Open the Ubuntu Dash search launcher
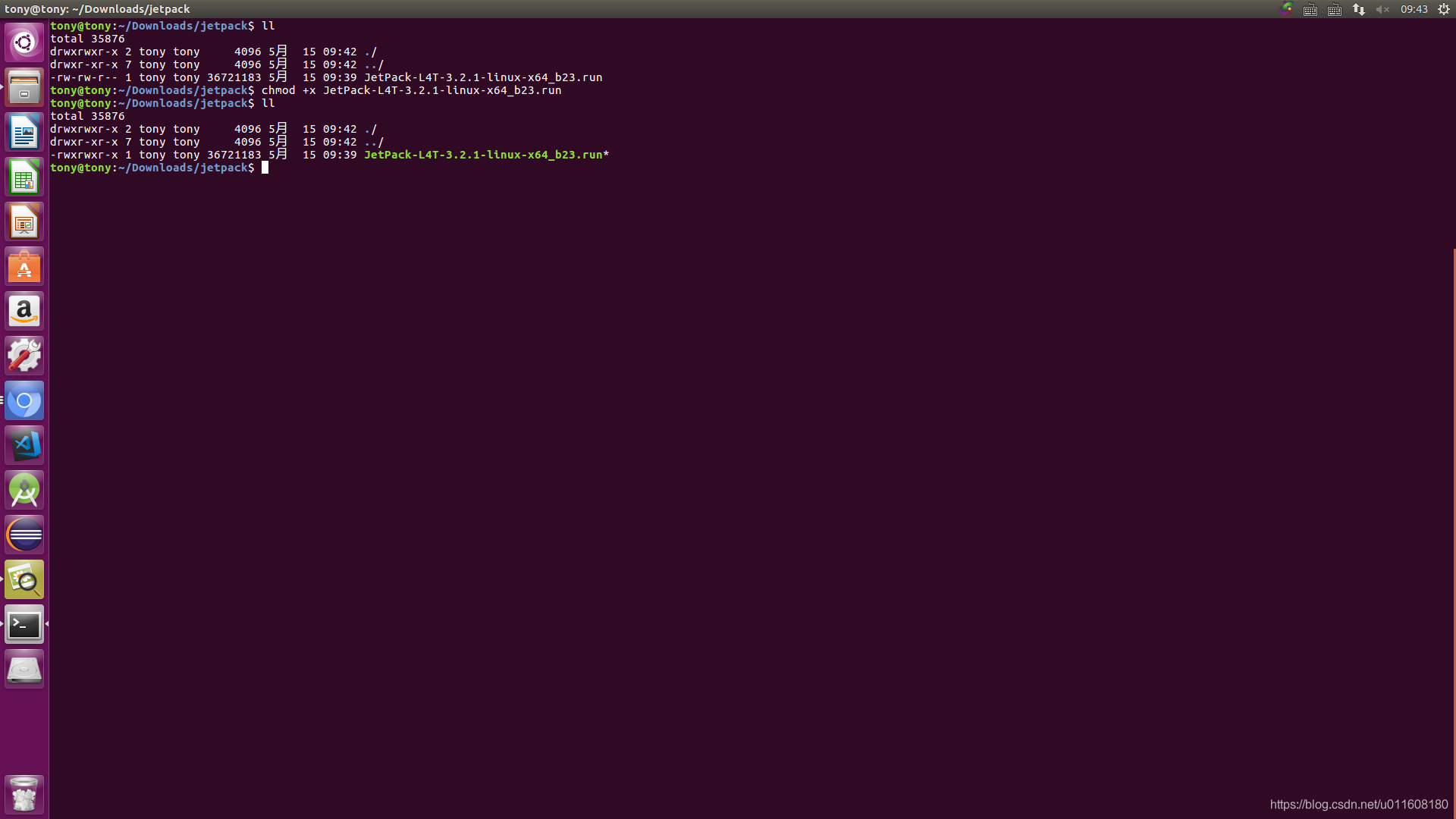Screen dimensions: 1456x819 pyautogui.click(x=24, y=42)
